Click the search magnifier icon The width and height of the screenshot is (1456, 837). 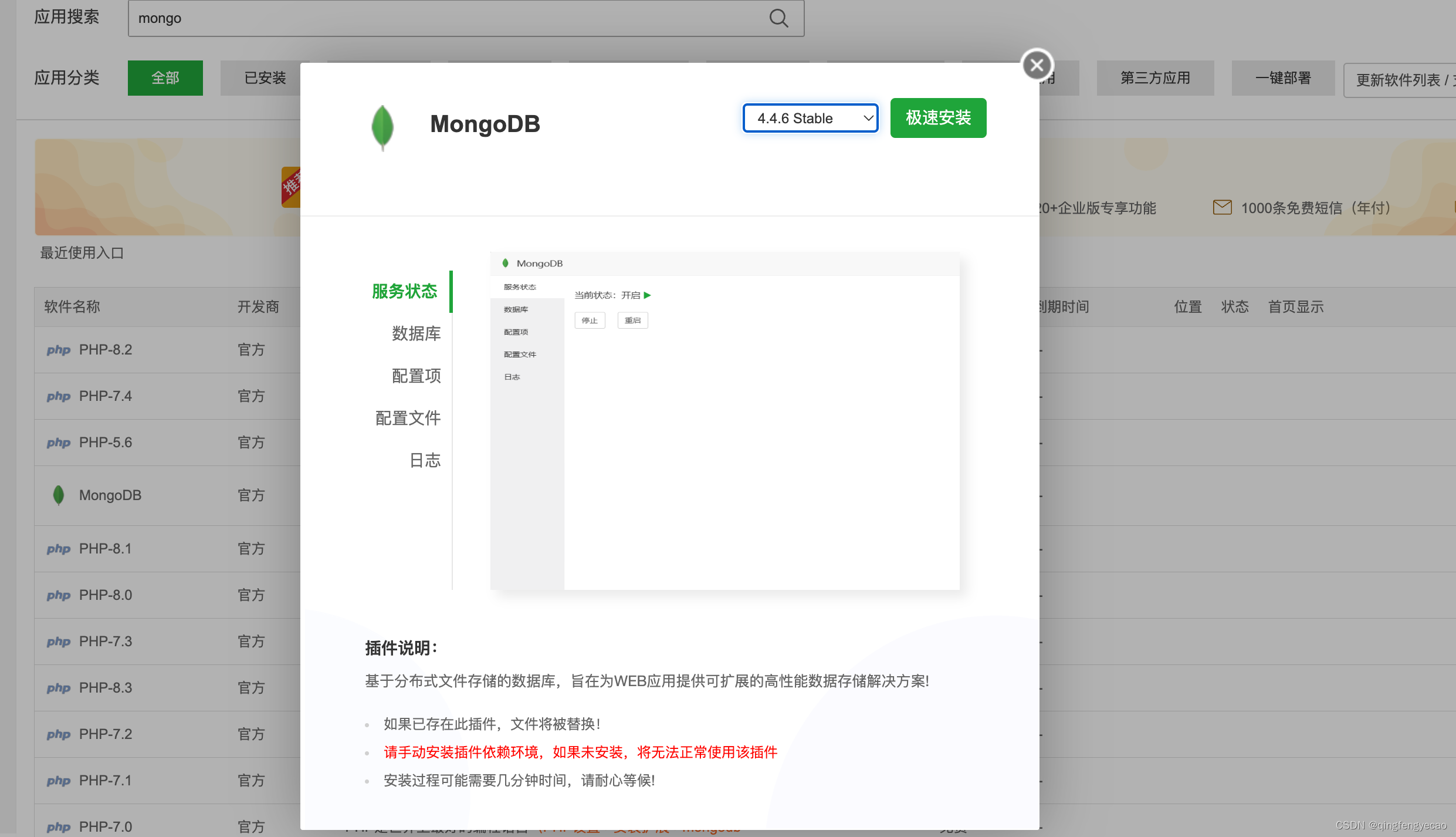coord(778,18)
